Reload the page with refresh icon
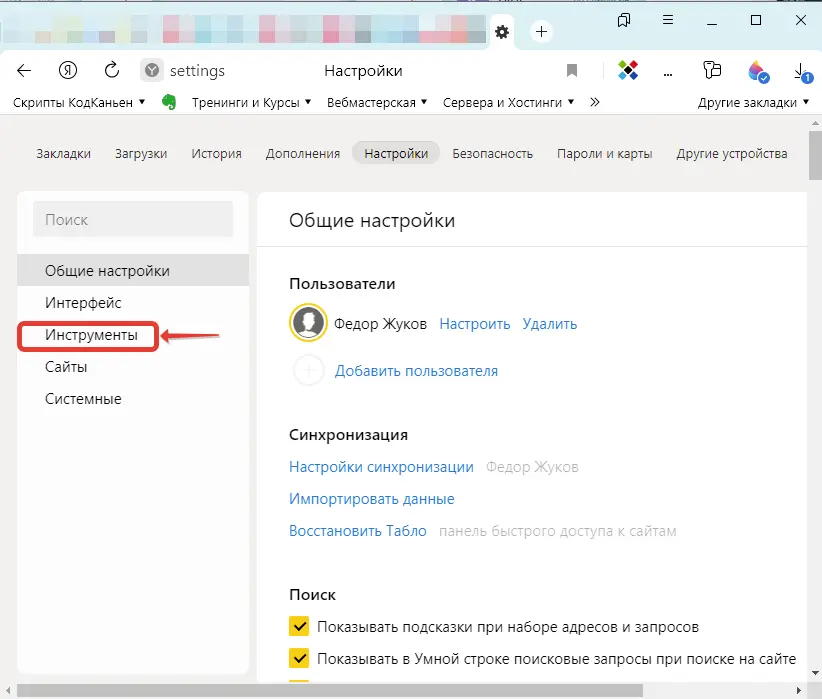The image size is (822, 699). pyautogui.click(x=112, y=70)
